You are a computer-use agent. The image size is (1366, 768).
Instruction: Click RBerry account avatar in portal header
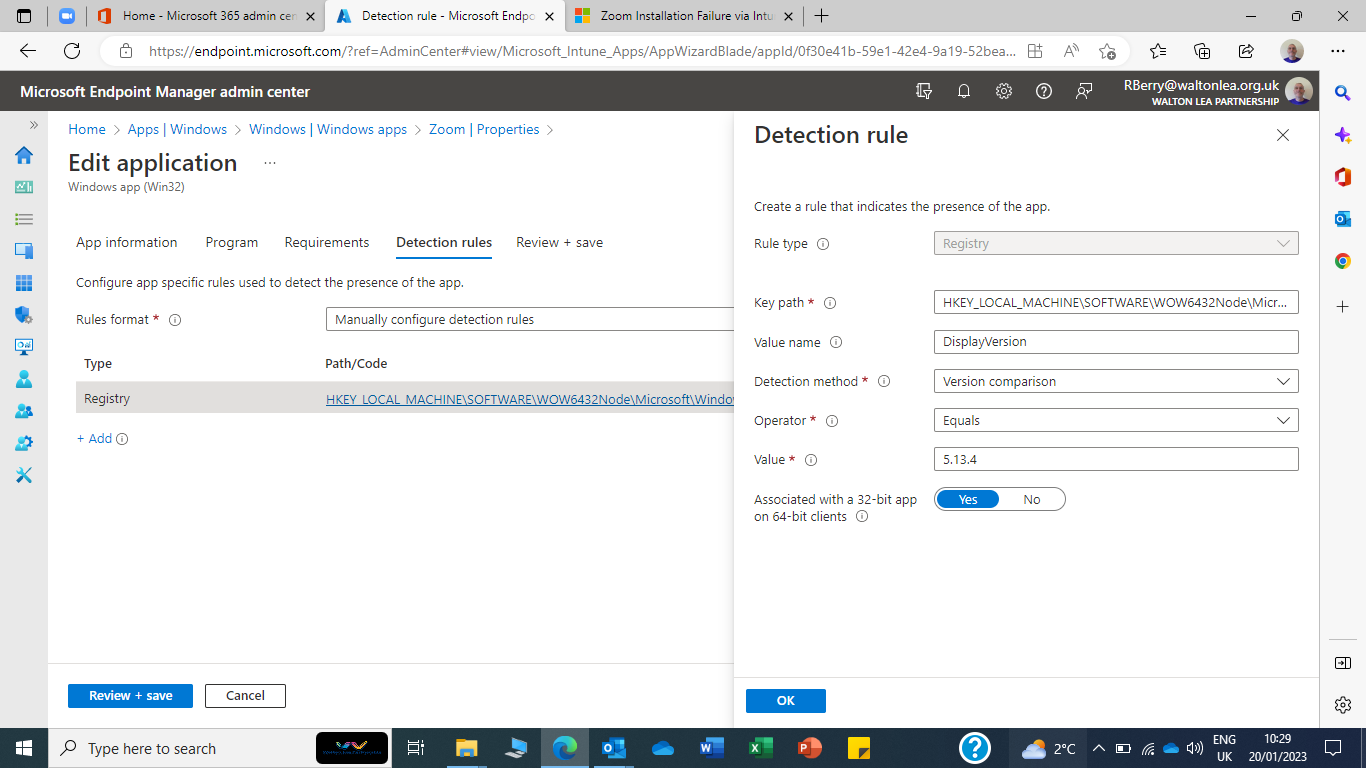click(1299, 92)
